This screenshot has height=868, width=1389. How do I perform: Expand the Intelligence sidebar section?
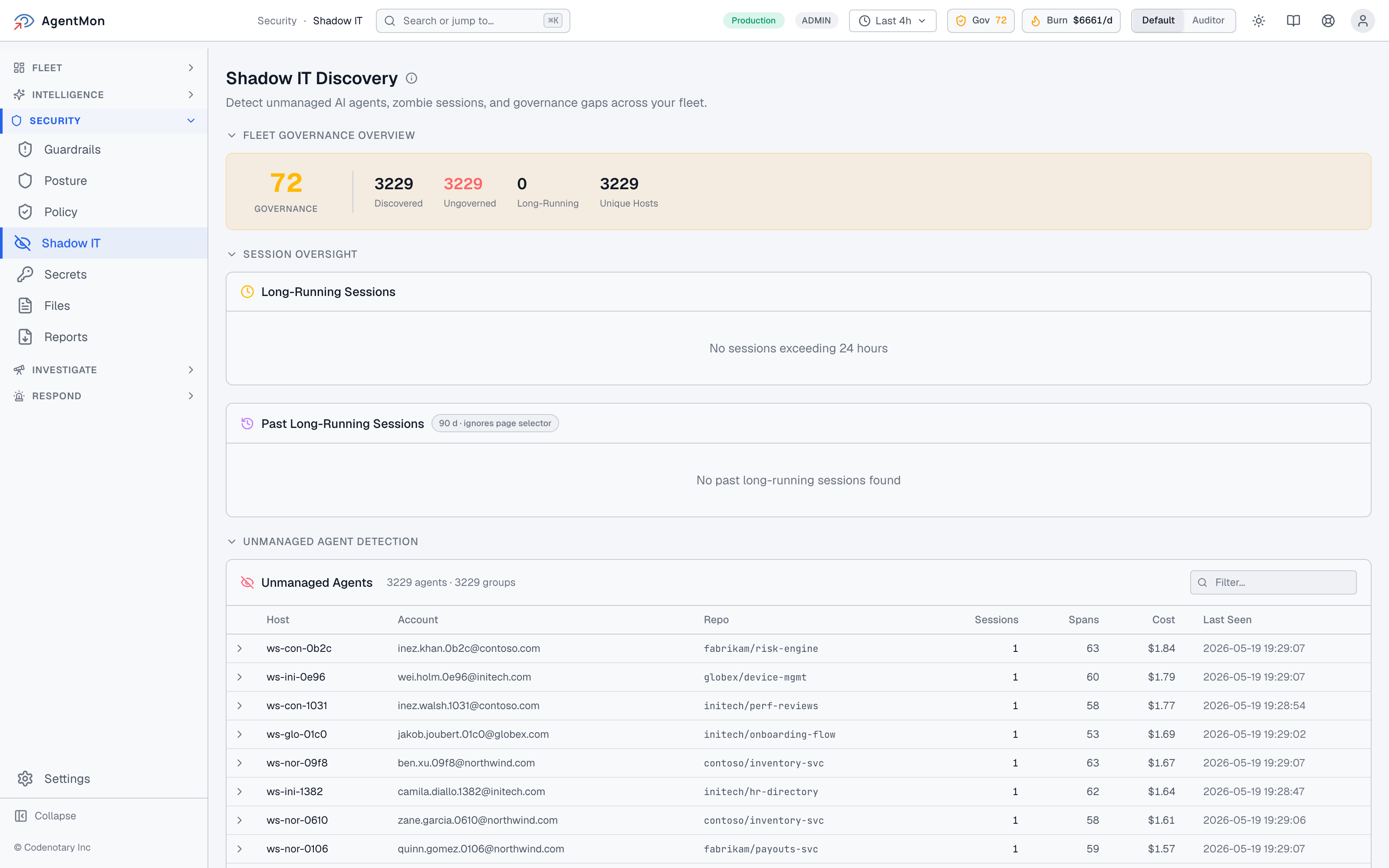104,94
